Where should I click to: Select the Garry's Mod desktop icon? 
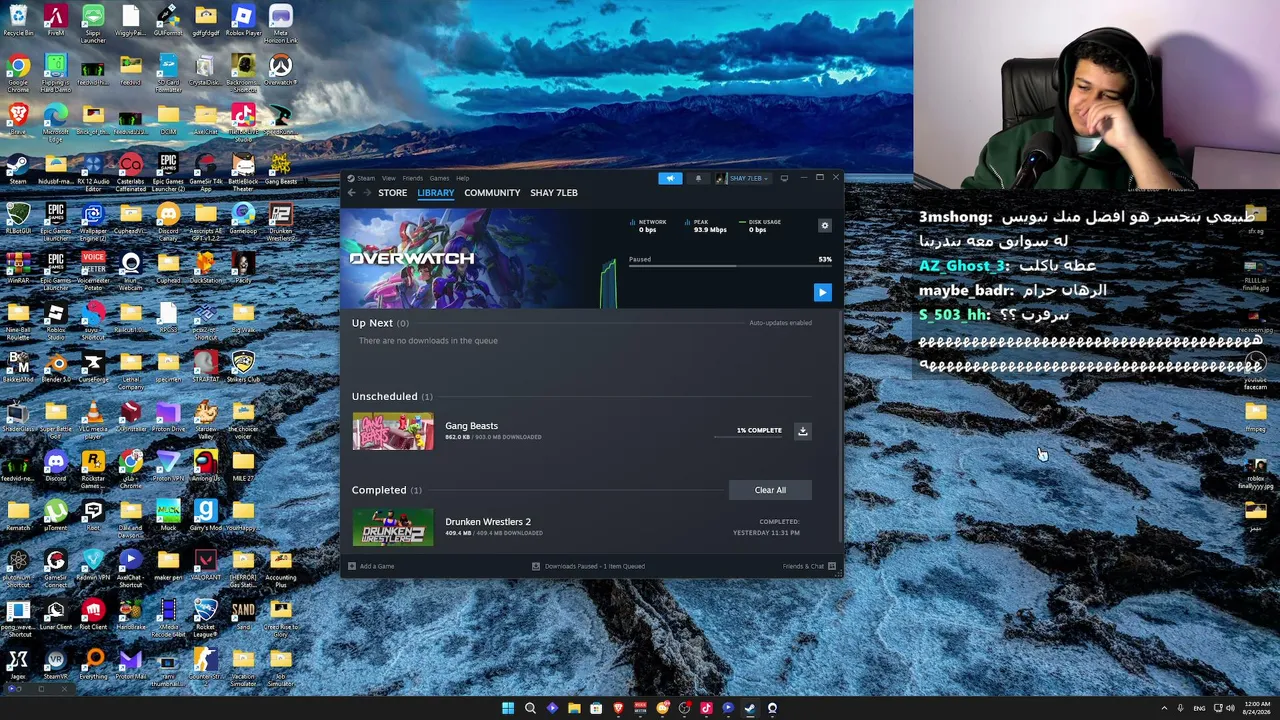205,515
